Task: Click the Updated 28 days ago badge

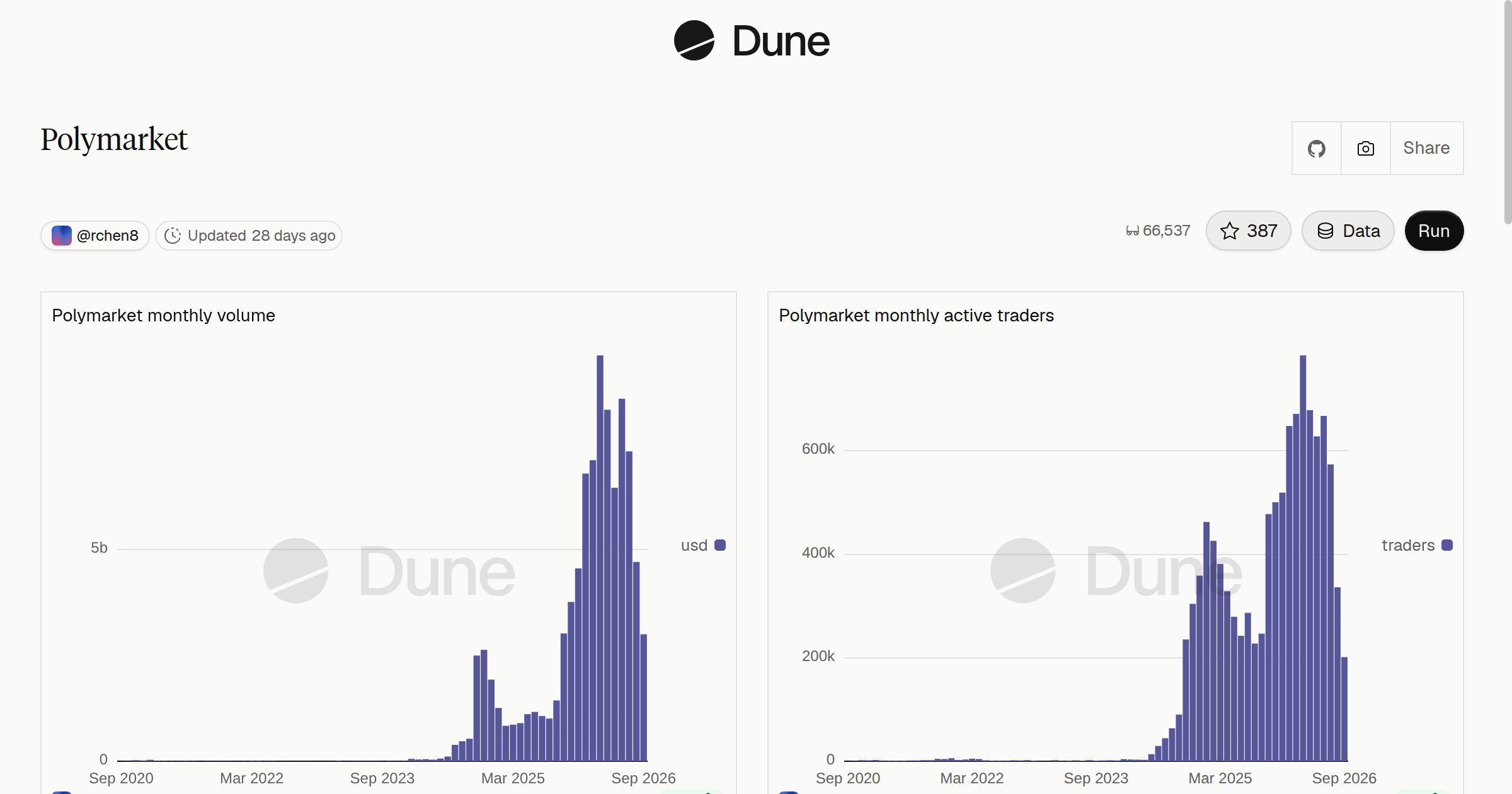Action: (x=249, y=236)
